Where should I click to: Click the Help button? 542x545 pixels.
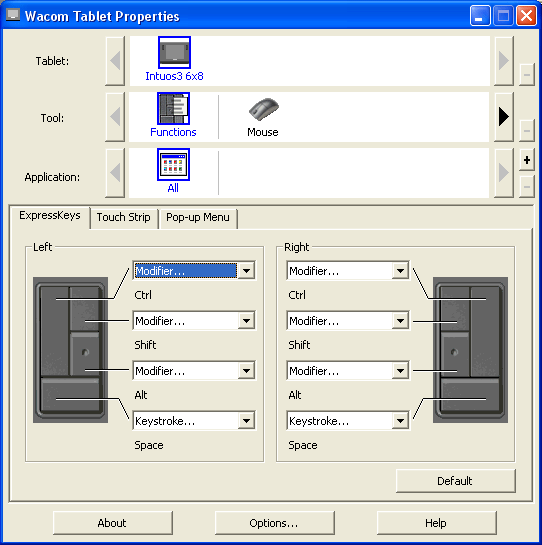tap(437, 523)
